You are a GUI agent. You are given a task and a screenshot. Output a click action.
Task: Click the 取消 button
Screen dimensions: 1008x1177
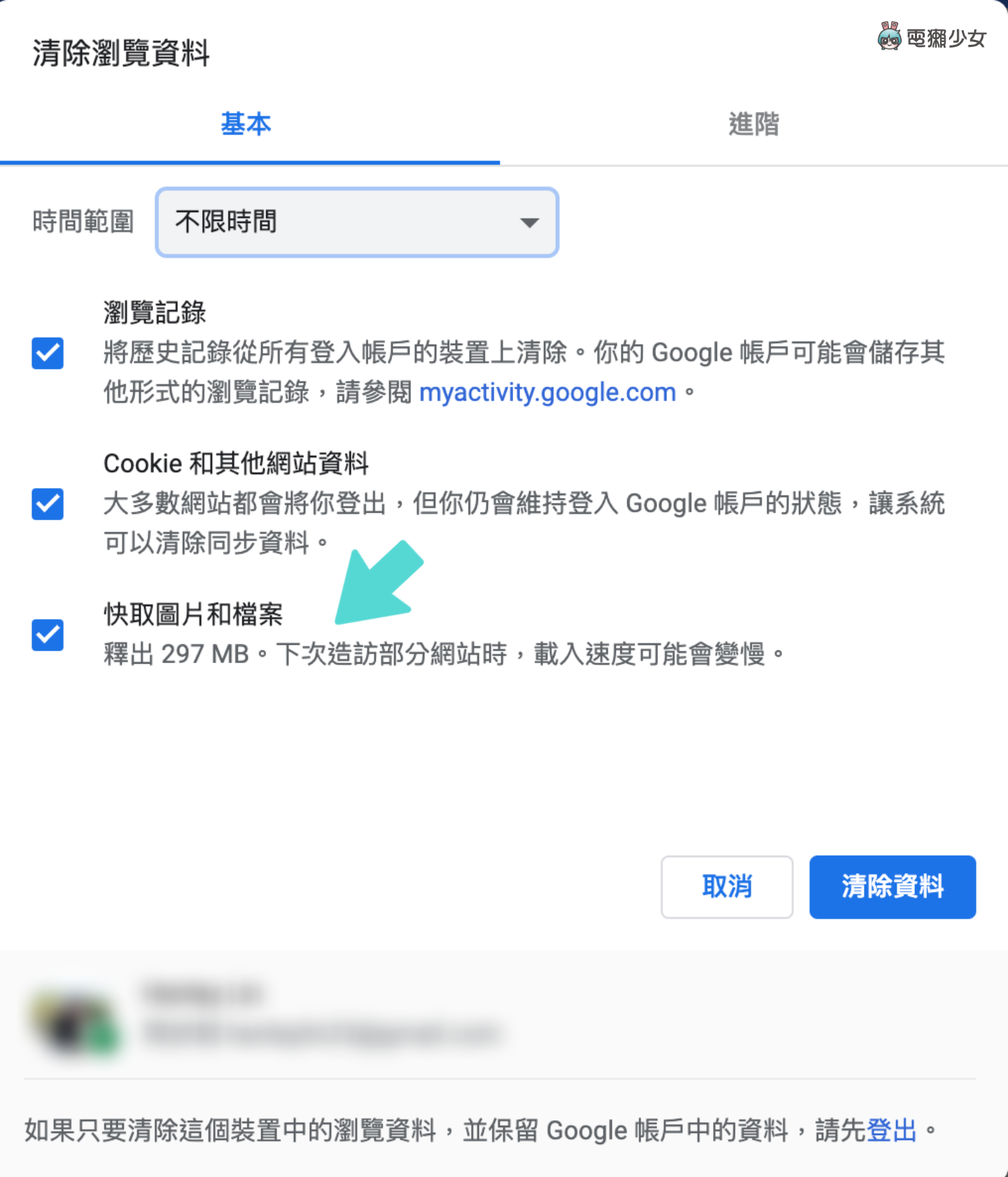point(727,886)
